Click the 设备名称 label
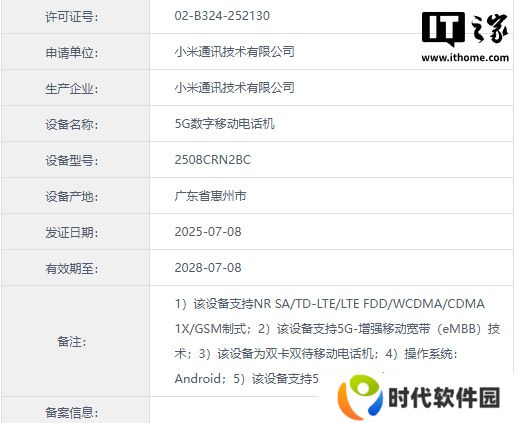Viewport: 519px width, 423px height. tap(72, 125)
